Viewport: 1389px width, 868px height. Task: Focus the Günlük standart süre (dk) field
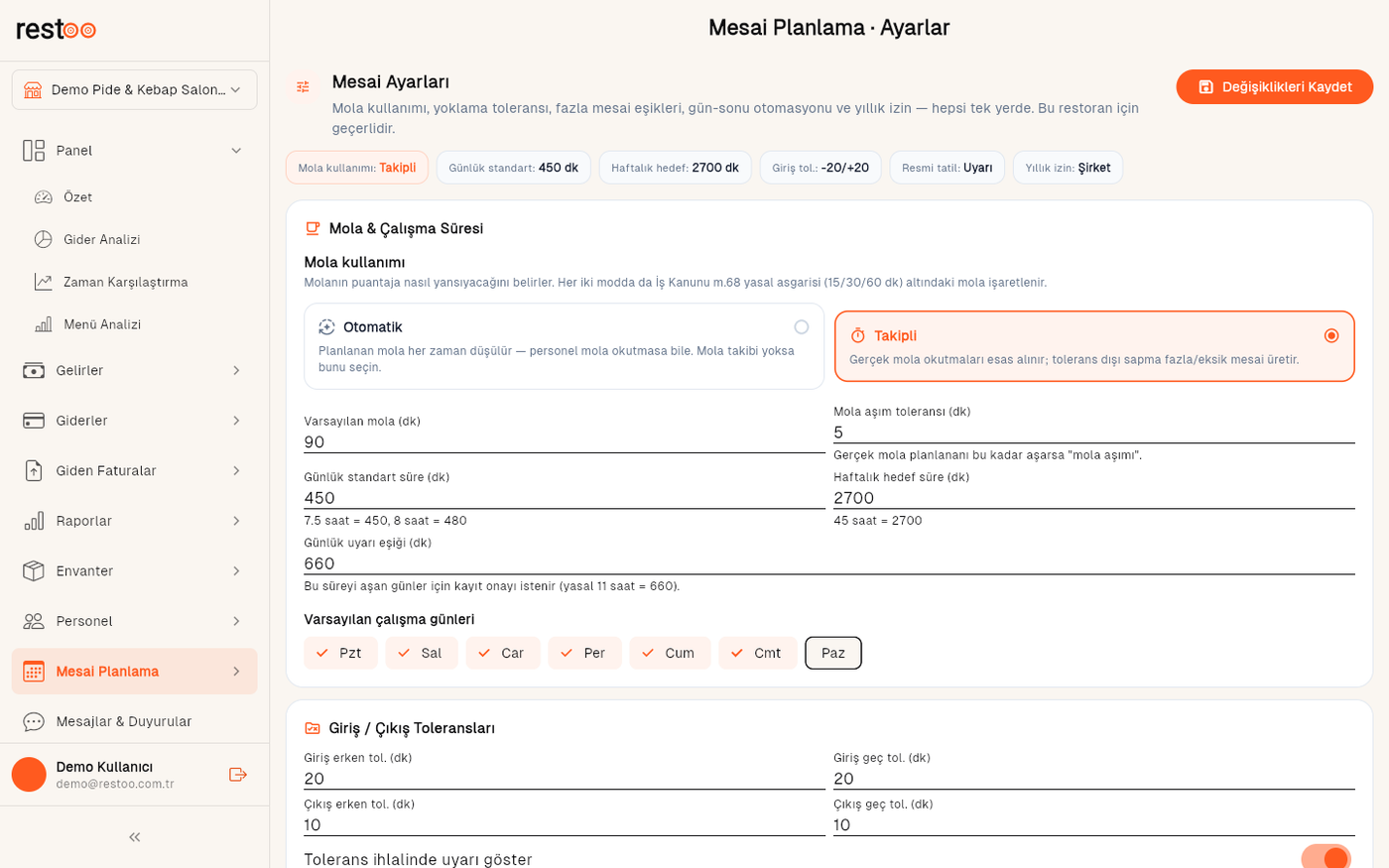tap(565, 498)
